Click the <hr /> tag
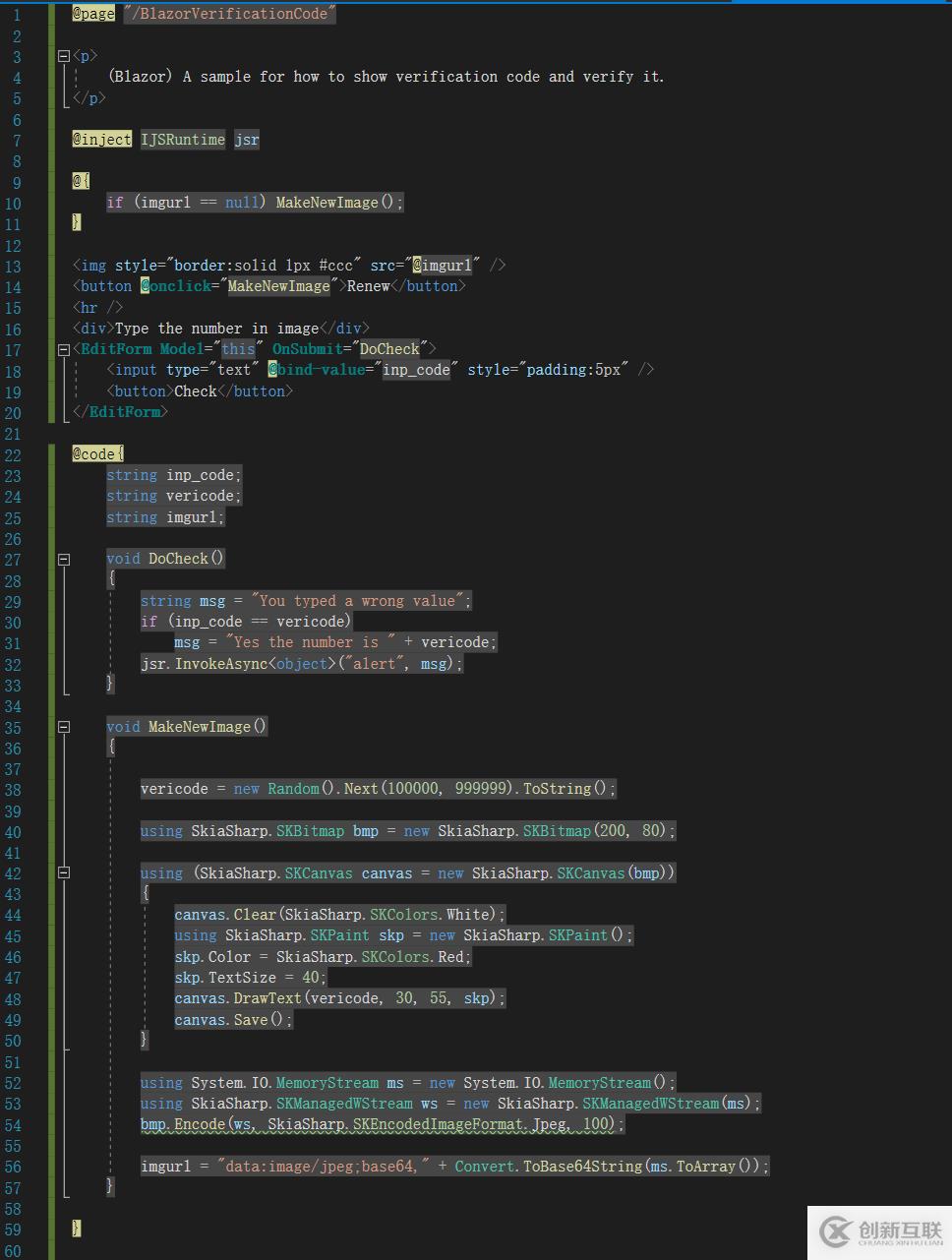The image size is (952, 1260). pos(97,308)
